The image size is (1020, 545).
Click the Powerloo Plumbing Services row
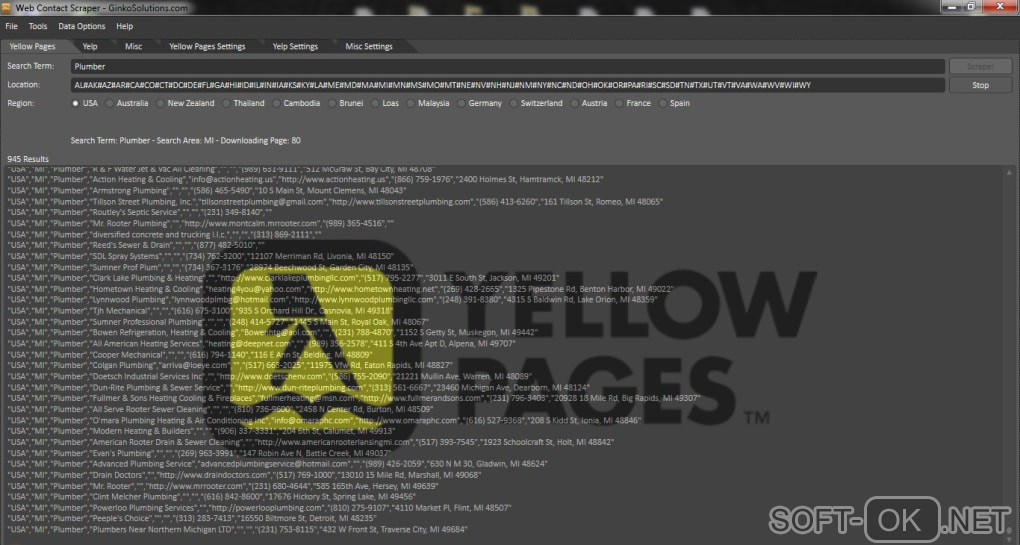coord(259,508)
